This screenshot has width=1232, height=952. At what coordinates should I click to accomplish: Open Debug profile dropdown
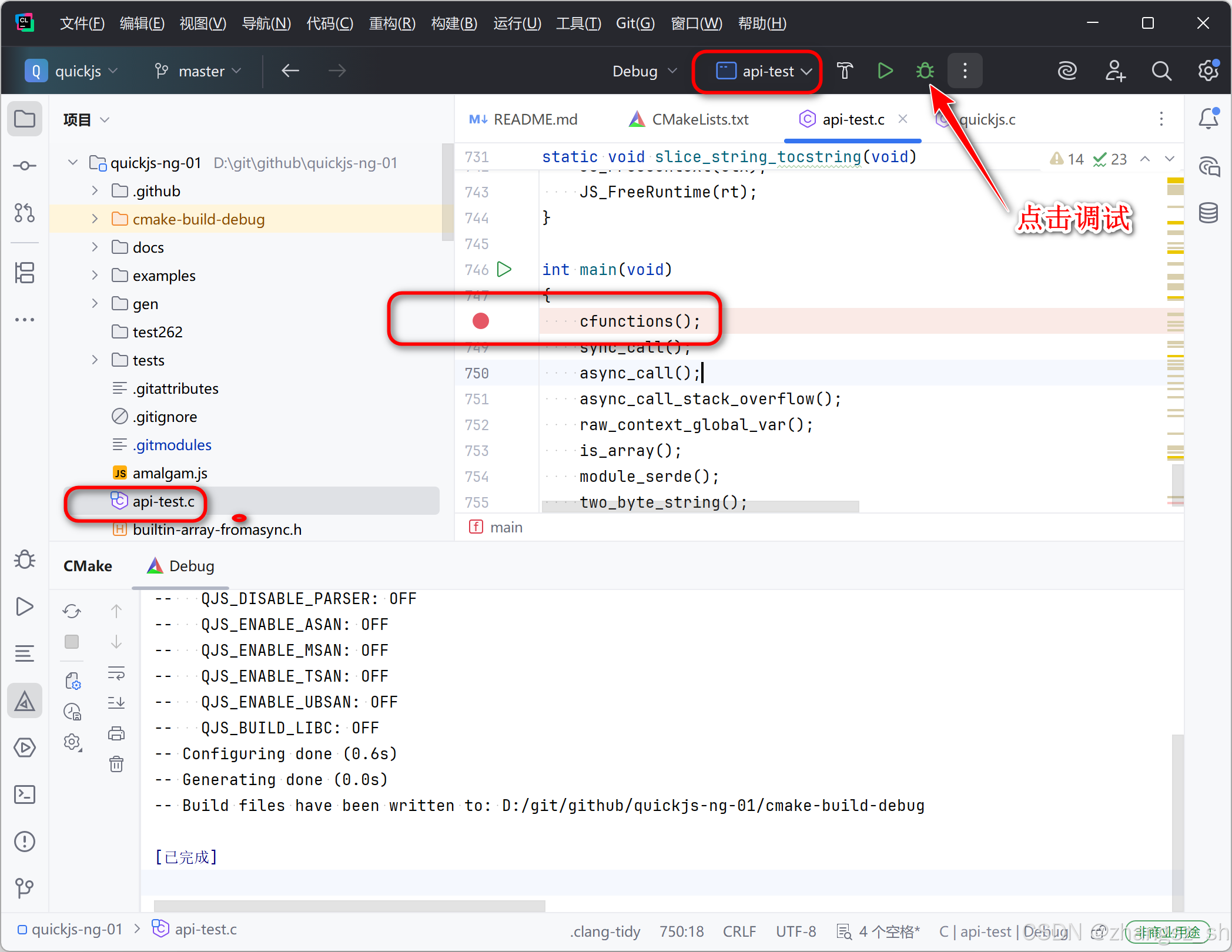[x=644, y=71]
